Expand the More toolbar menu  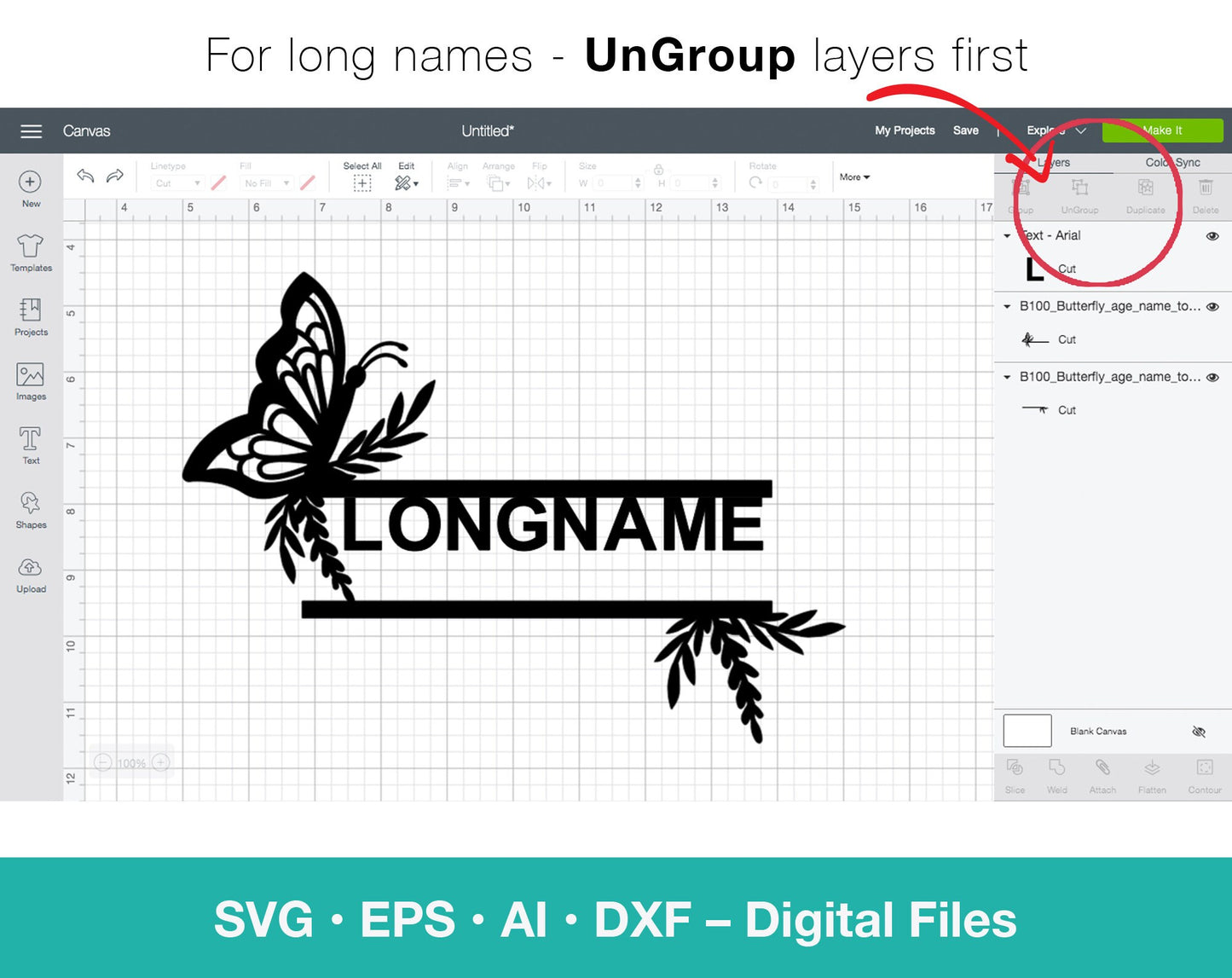coord(854,177)
